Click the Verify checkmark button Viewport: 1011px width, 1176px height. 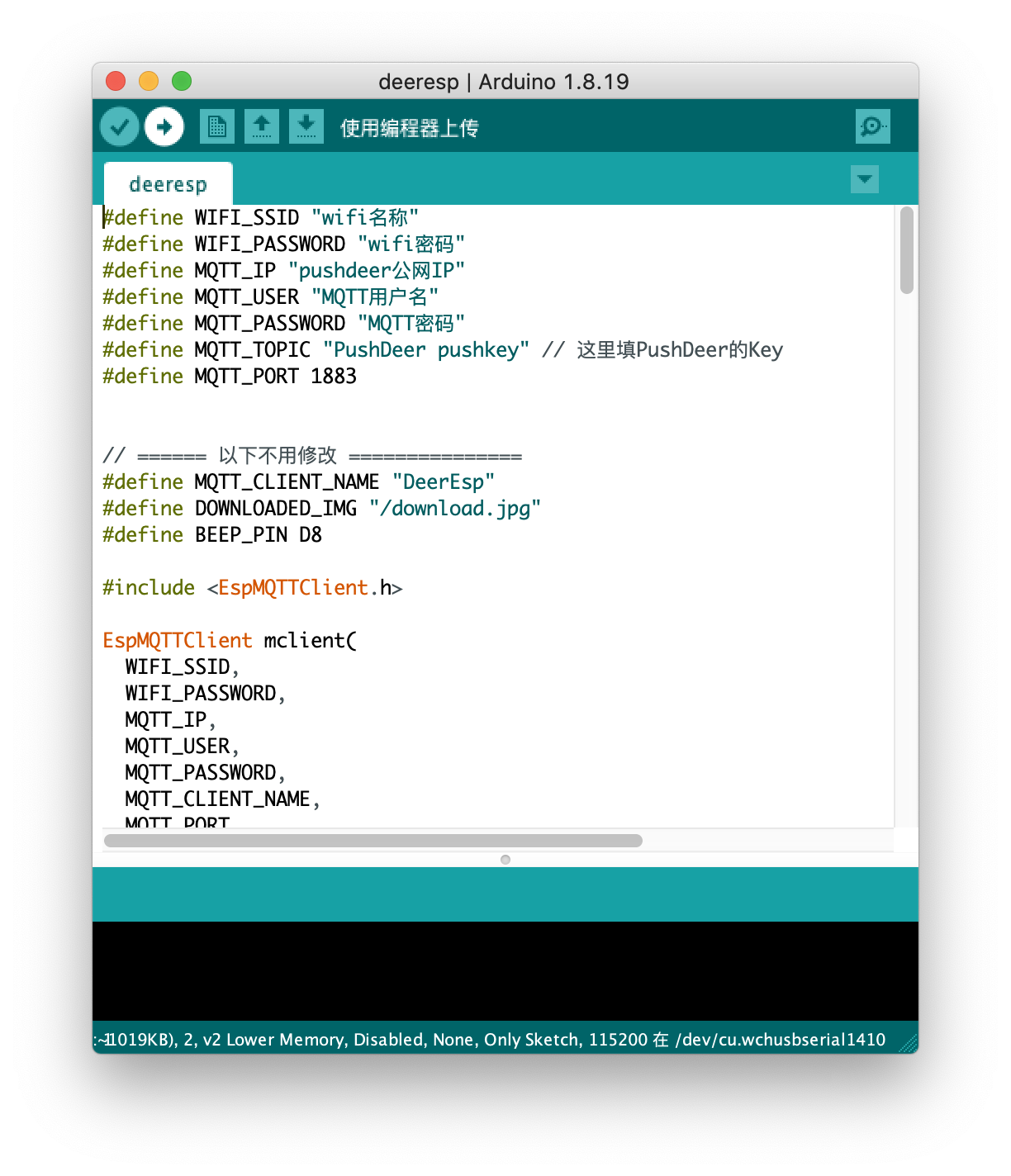tap(120, 127)
